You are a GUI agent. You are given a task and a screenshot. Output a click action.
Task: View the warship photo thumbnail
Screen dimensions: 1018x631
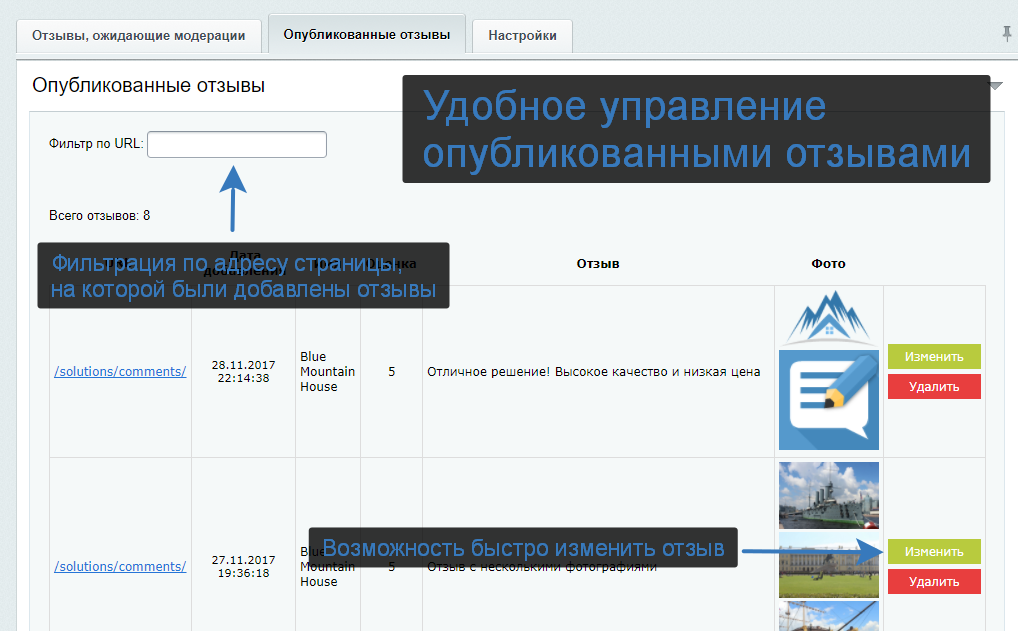[x=828, y=494]
